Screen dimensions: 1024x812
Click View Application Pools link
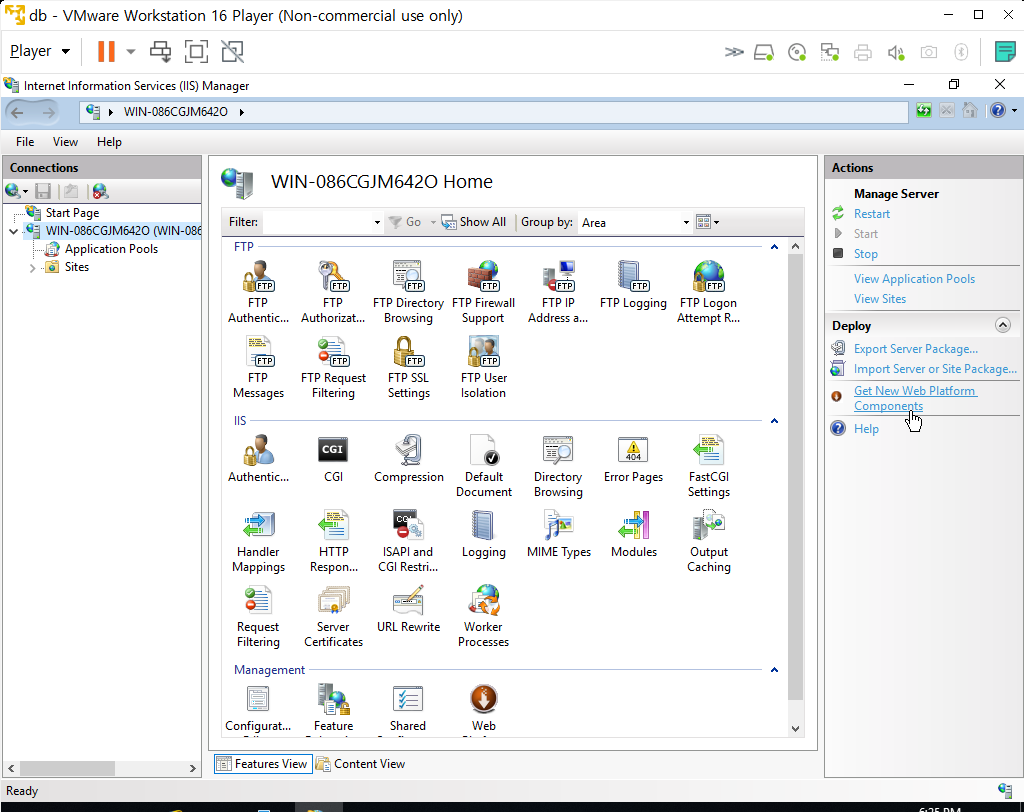pos(914,279)
